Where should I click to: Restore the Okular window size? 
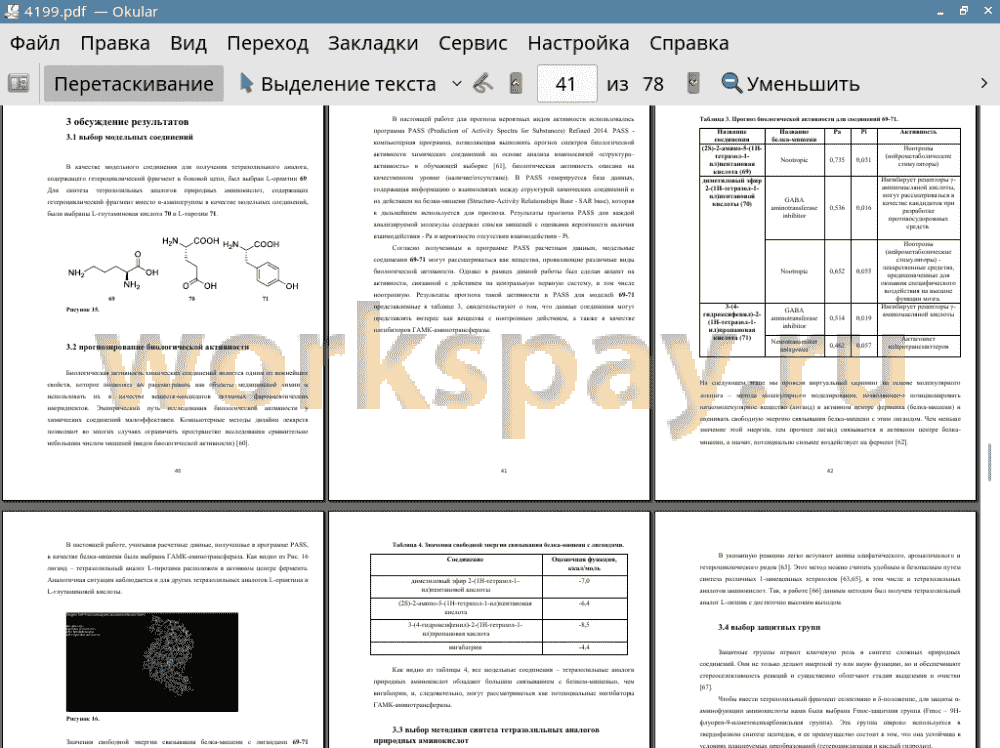[x=964, y=11]
